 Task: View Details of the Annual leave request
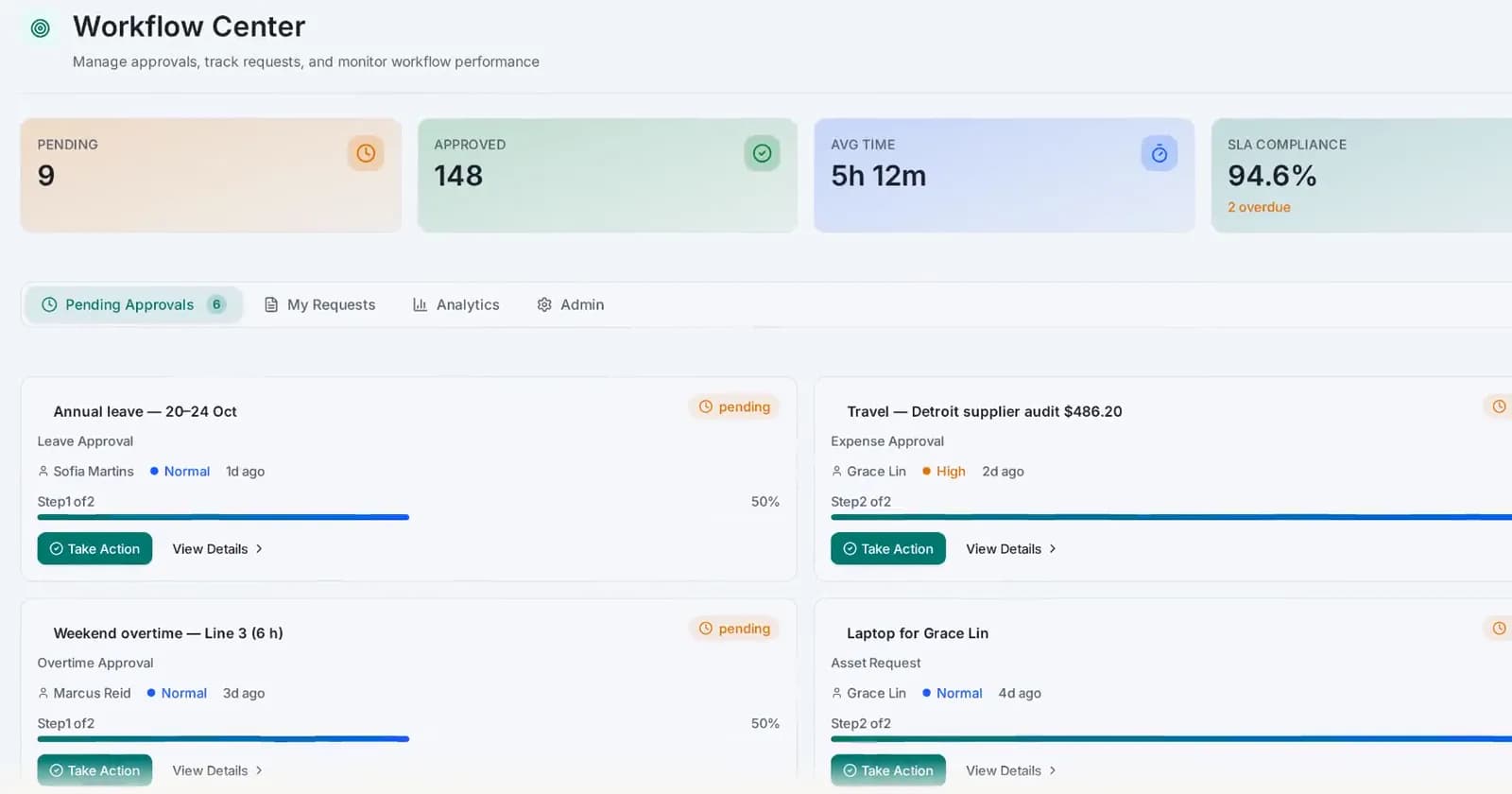217,548
